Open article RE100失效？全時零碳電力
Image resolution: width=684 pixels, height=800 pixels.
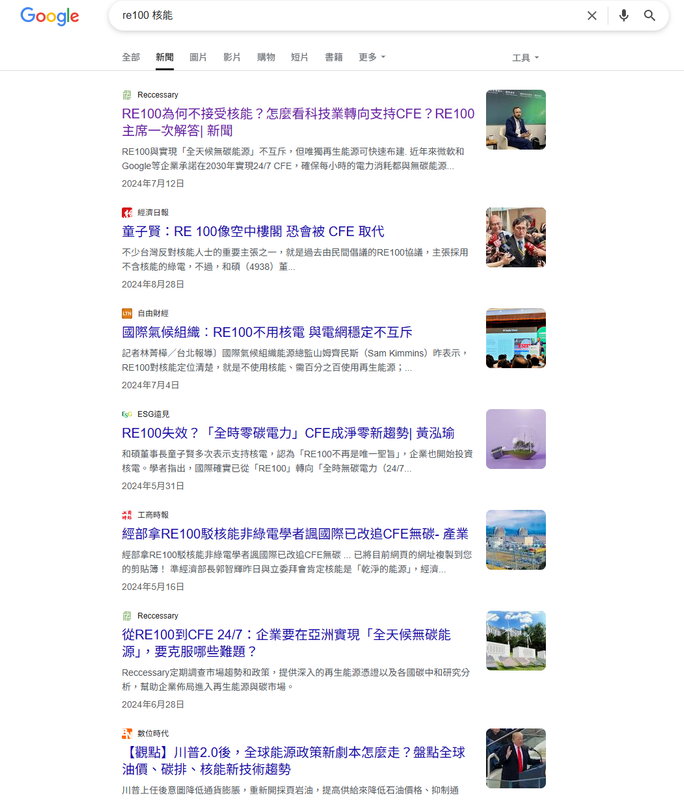(x=288, y=433)
